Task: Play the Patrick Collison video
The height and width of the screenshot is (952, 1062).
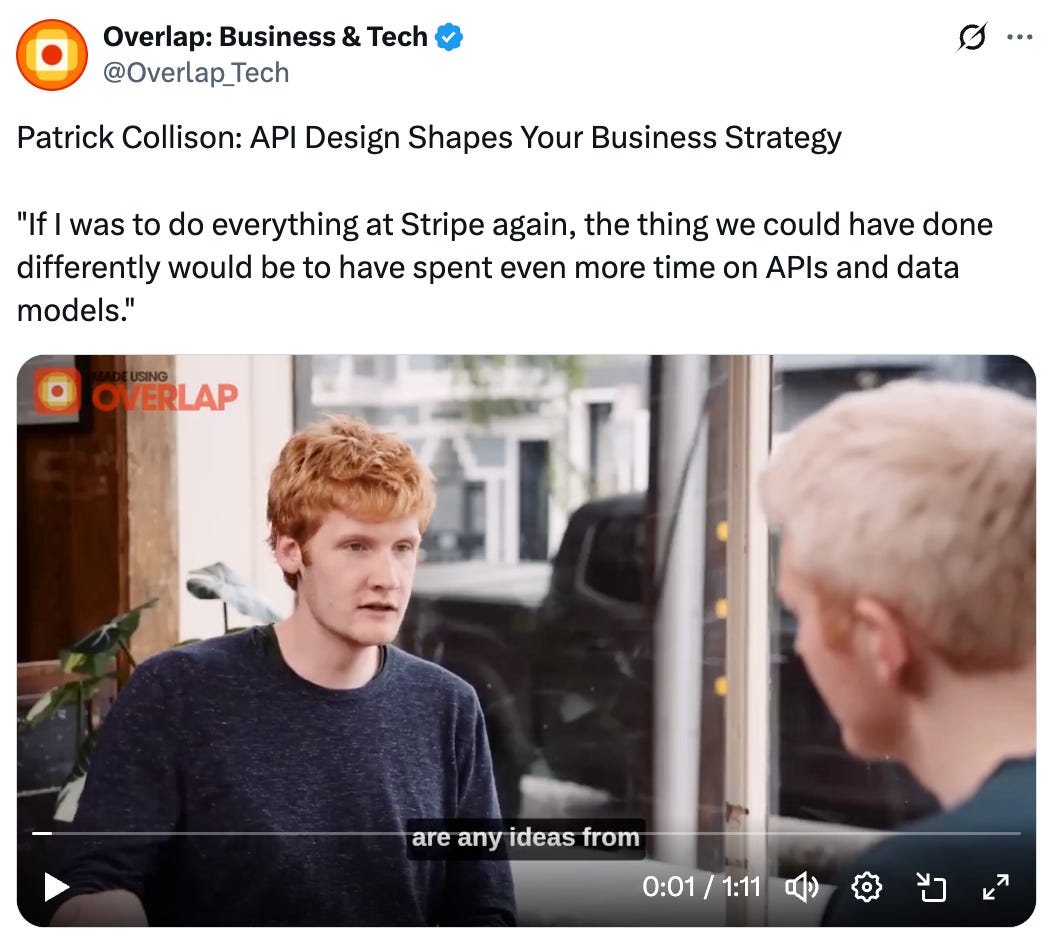Action: click(56, 887)
